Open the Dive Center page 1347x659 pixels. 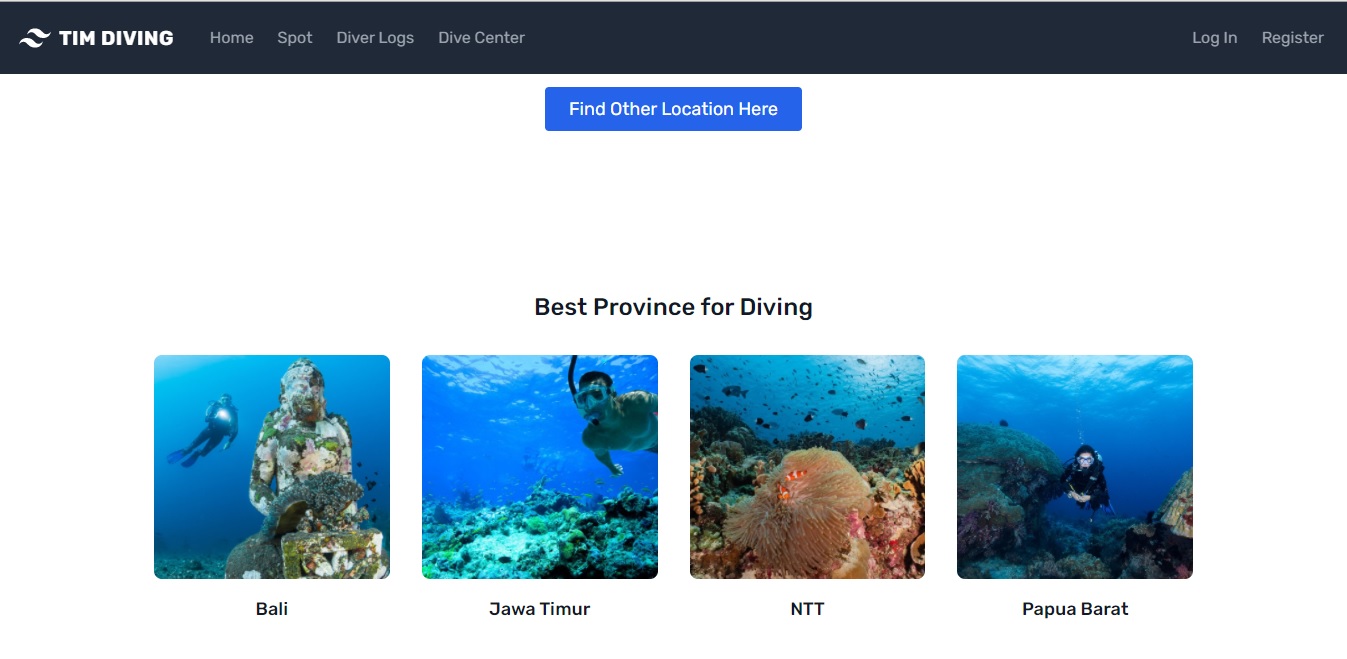coord(481,38)
